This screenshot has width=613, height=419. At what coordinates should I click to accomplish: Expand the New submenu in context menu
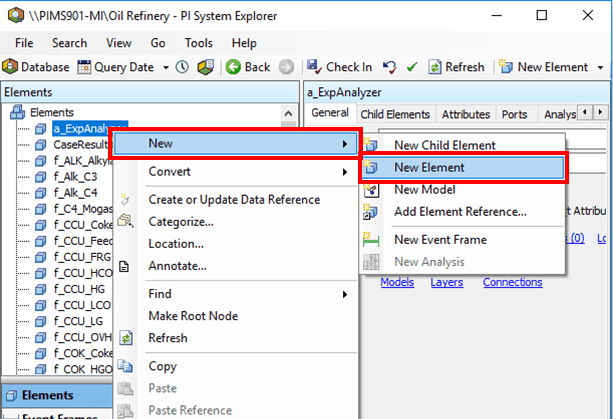coord(344,144)
